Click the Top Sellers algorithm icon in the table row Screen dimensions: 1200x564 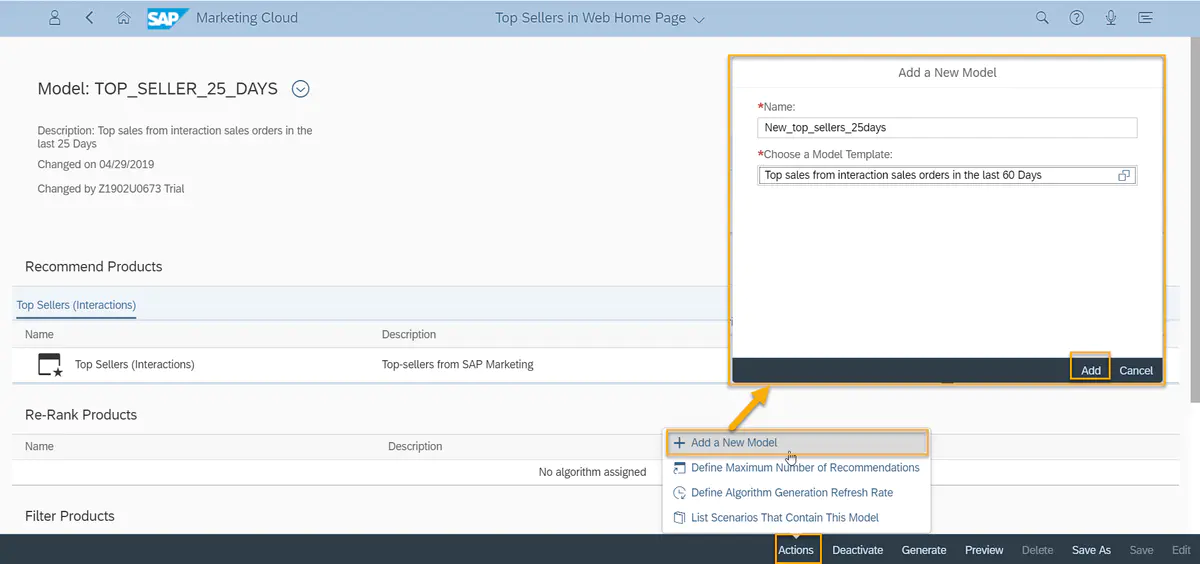pyautogui.click(x=50, y=365)
